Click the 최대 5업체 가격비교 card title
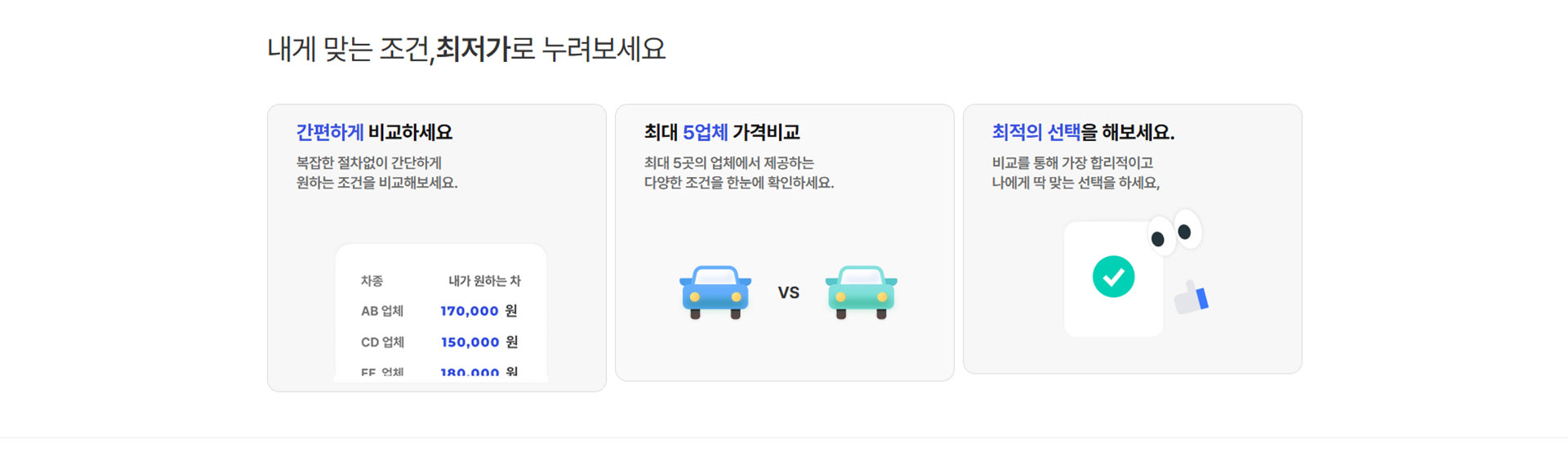This screenshot has height=474, width=1568. coord(722,132)
